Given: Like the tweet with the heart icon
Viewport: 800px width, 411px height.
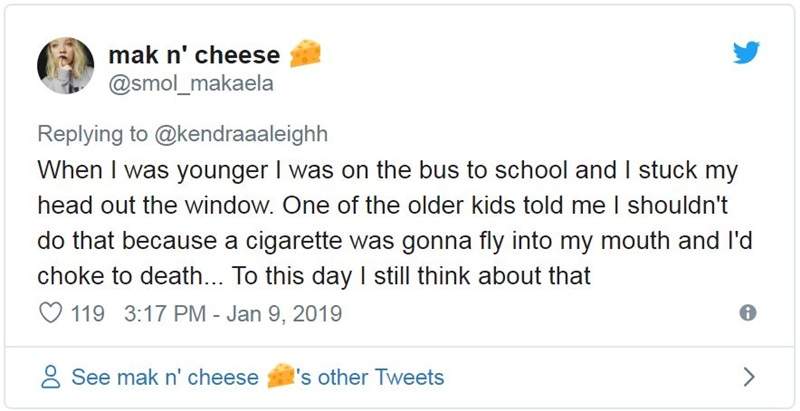Looking at the screenshot, I should pos(50,314).
